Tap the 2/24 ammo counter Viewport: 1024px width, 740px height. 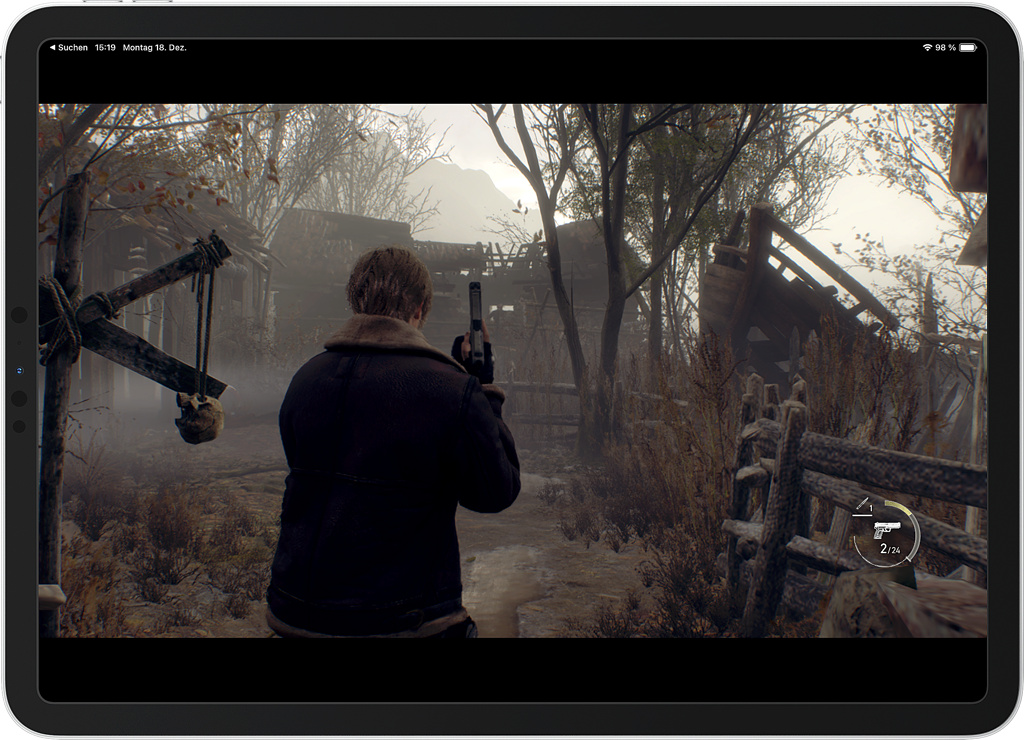(890, 549)
